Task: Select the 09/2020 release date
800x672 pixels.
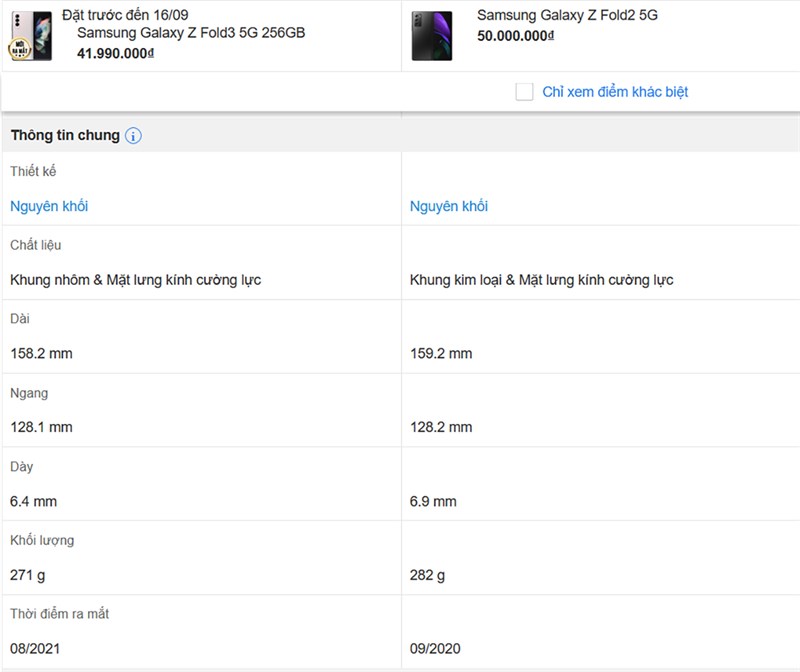Action: point(435,649)
